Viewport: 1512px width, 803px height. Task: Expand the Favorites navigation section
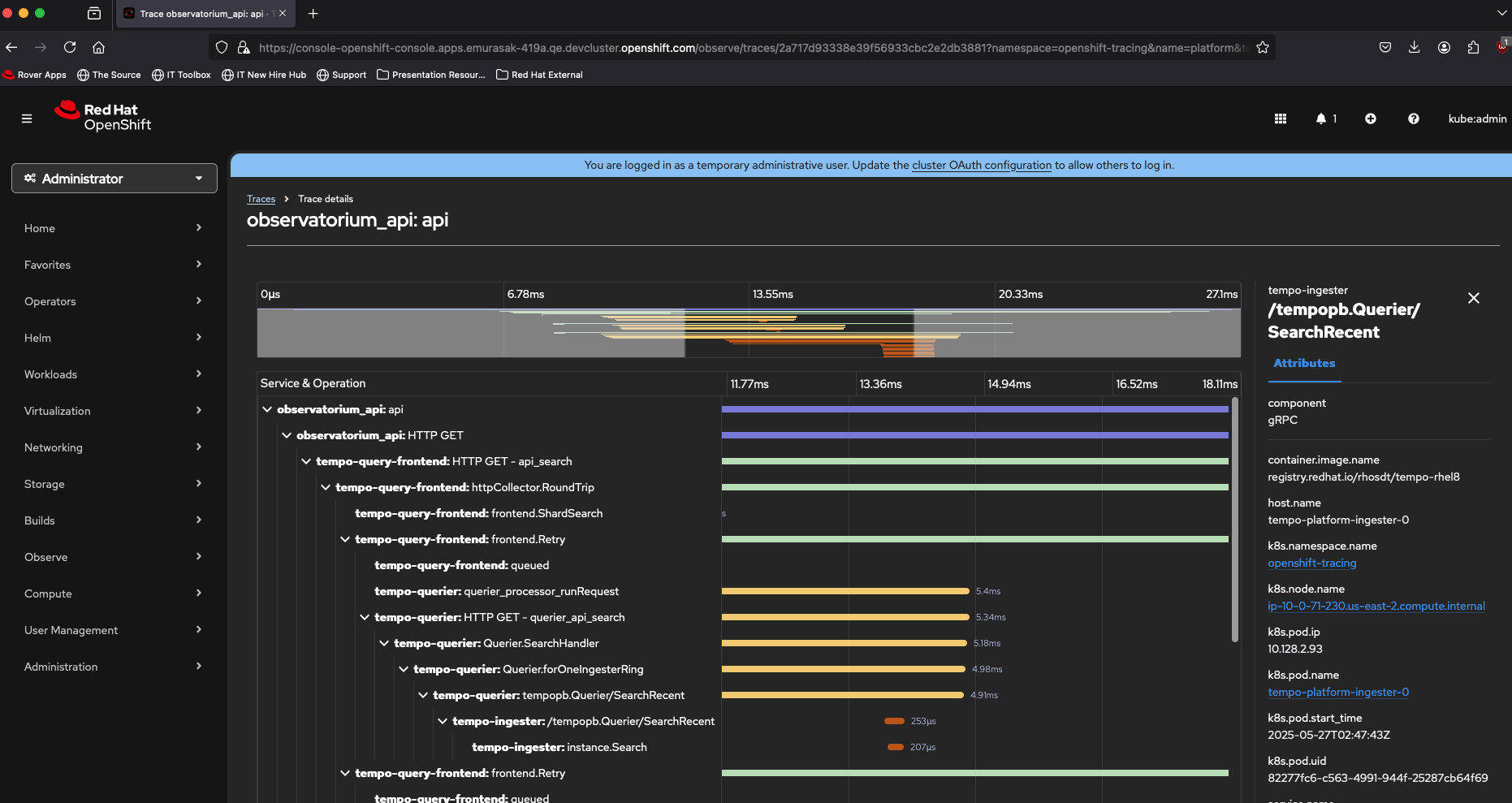(114, 265)
